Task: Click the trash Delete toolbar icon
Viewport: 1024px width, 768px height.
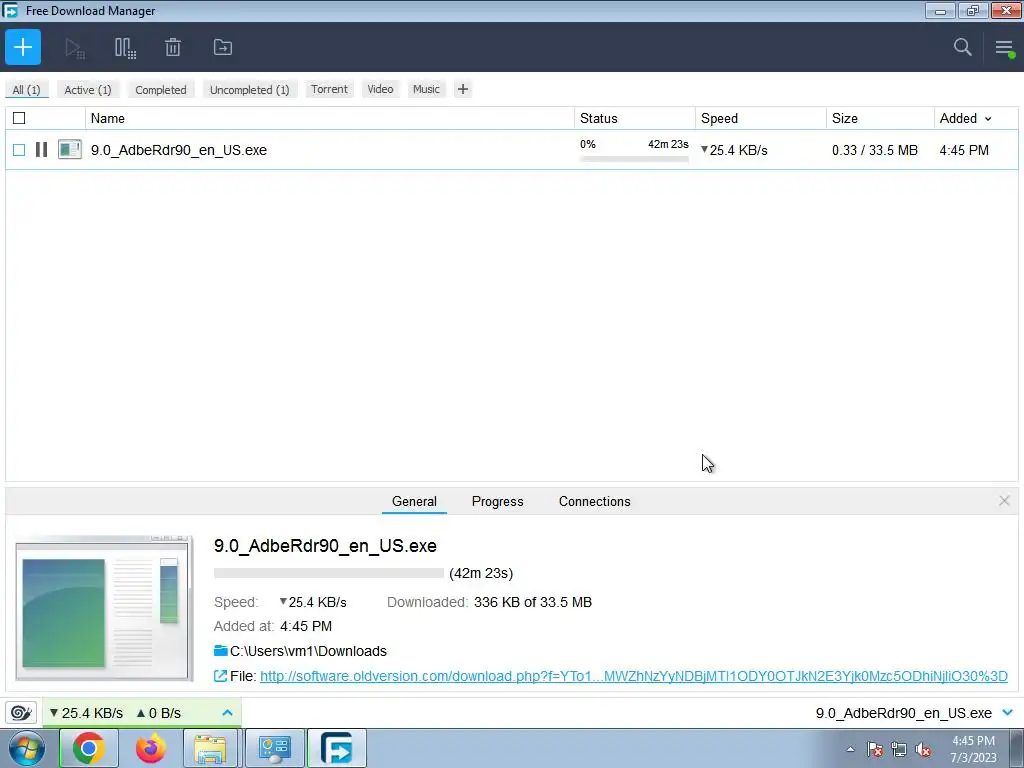Action: pyautogui.click(x=173, y=47)
